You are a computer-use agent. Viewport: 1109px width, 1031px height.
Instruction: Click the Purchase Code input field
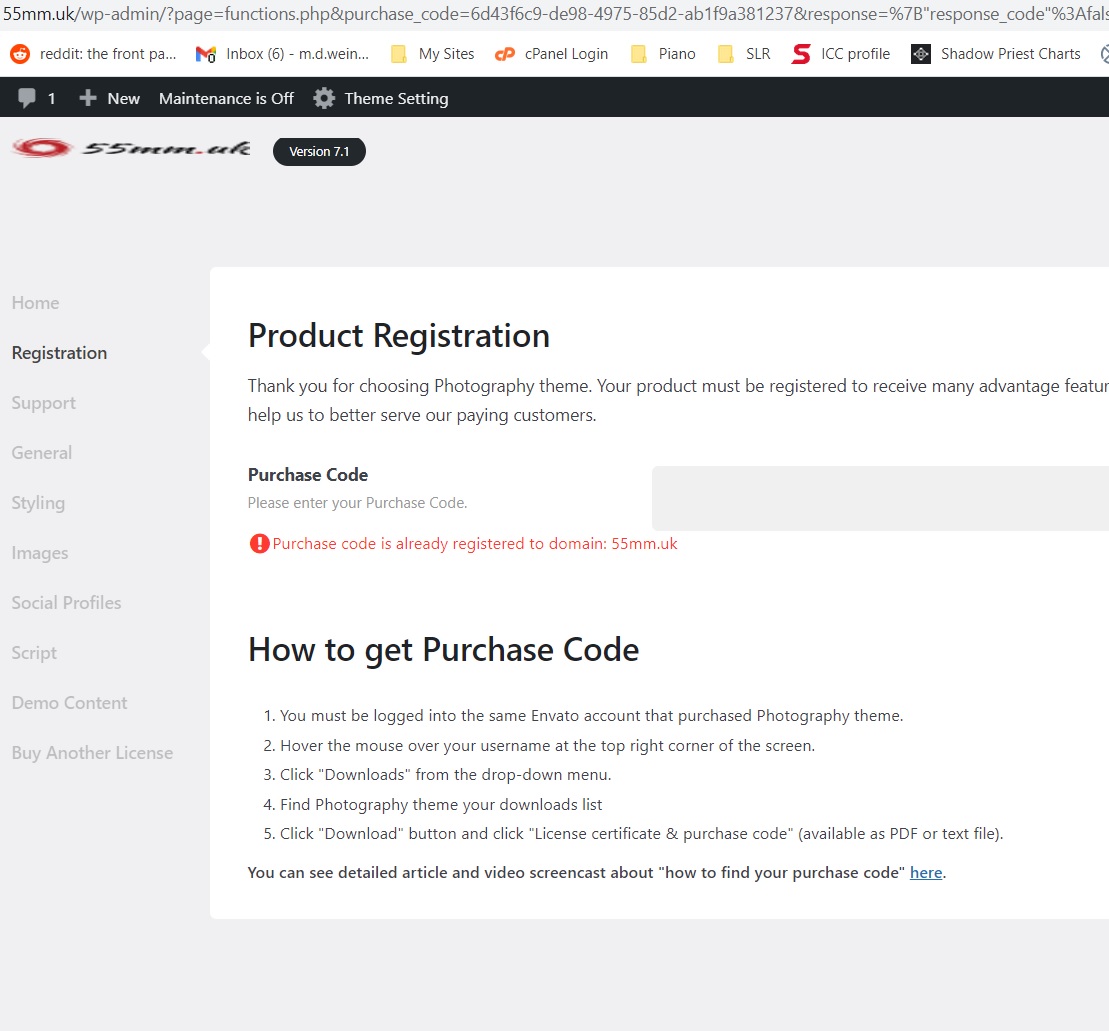click(x=880, y=498)
